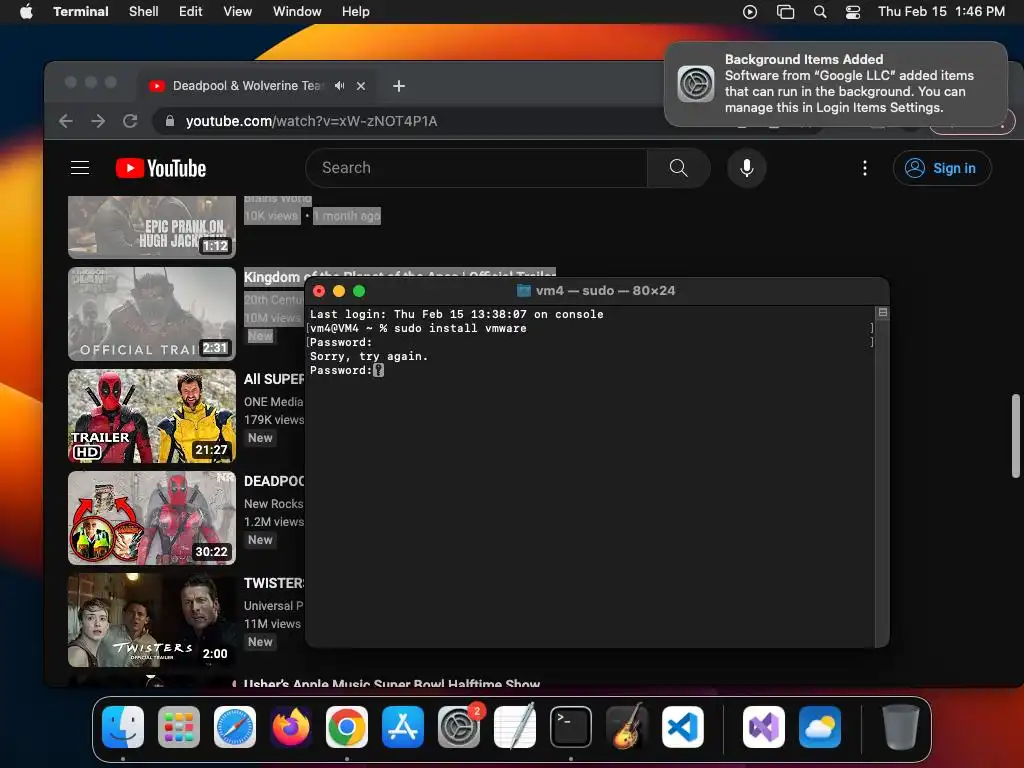
Task: Click the Now Playing menu bar icon
Action: pyautogui.click(x=750, y=12)
